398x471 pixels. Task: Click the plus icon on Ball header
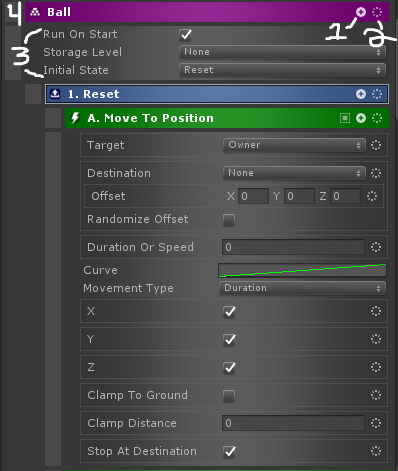[361, 12]
